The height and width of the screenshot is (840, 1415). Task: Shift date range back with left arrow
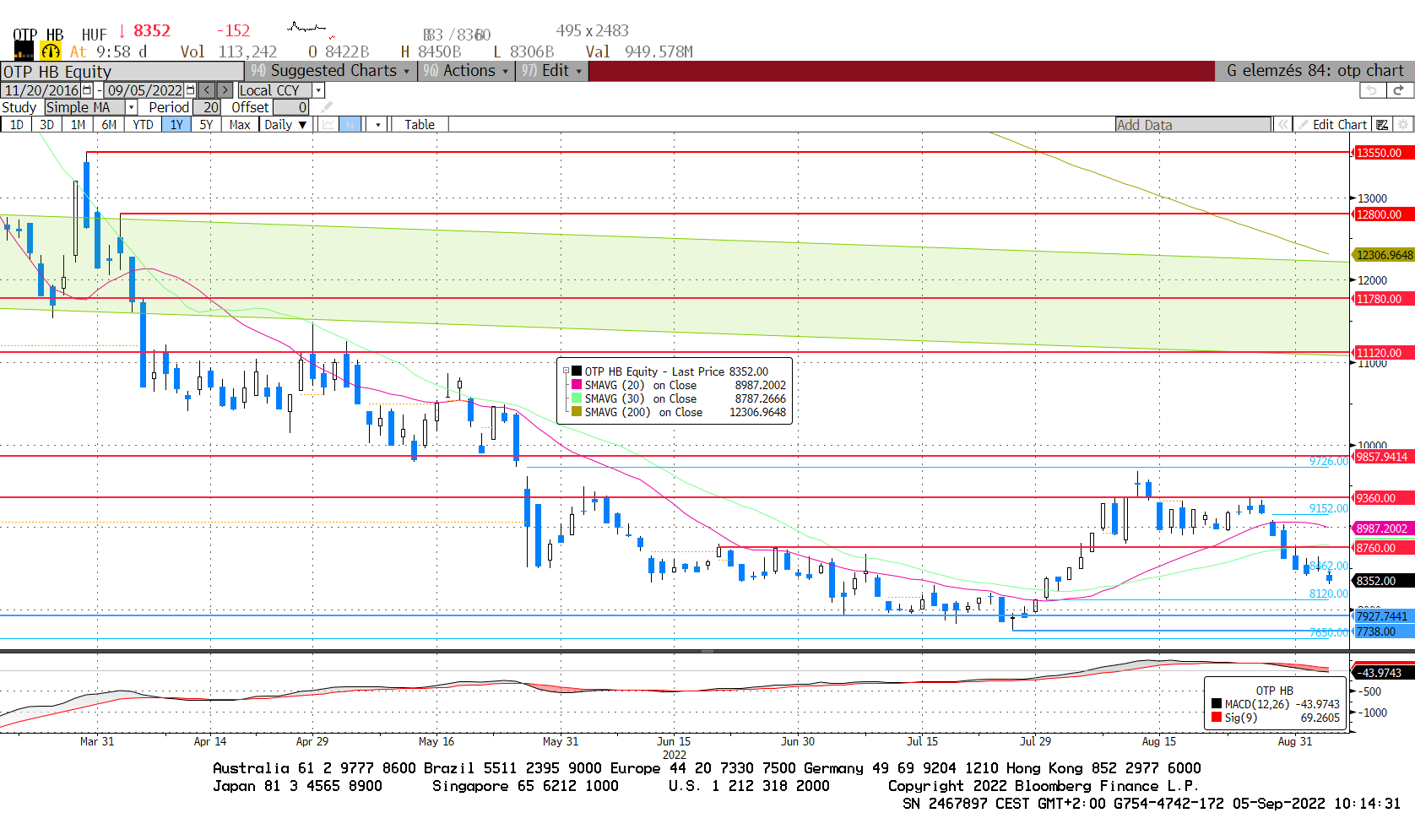(x=207, y=90)
